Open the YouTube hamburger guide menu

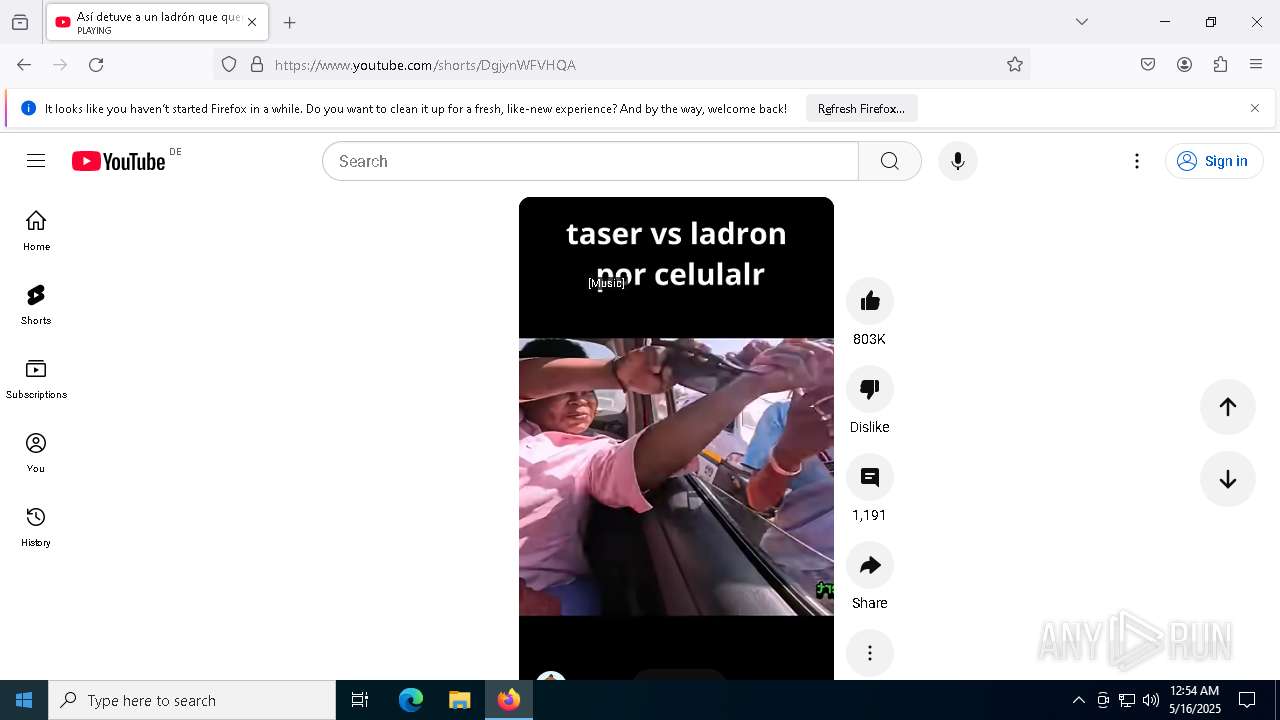pyautogui.click(x=36, y=161)
